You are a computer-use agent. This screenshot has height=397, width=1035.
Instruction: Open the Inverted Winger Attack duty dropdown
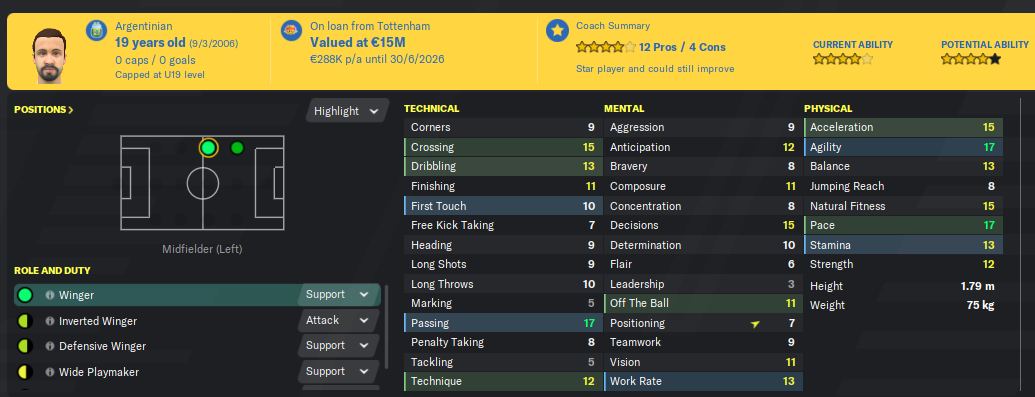337,320
